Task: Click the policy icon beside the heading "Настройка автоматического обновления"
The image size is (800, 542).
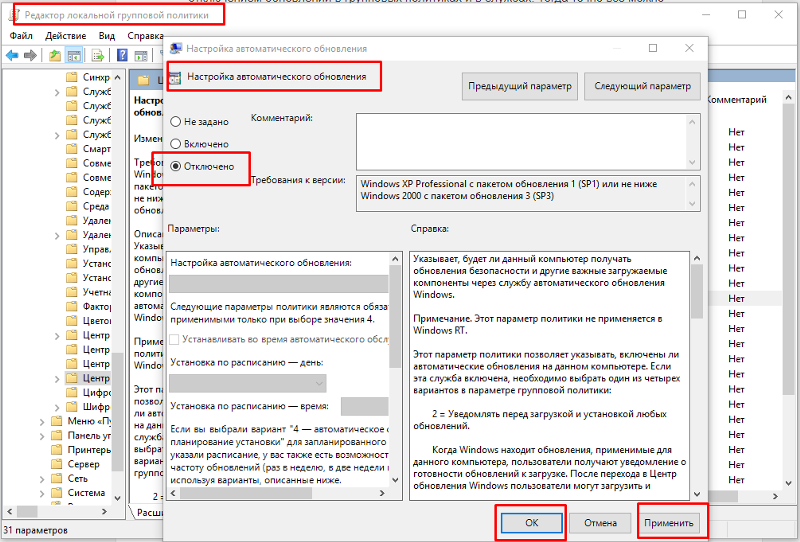Action: [175, 78]
